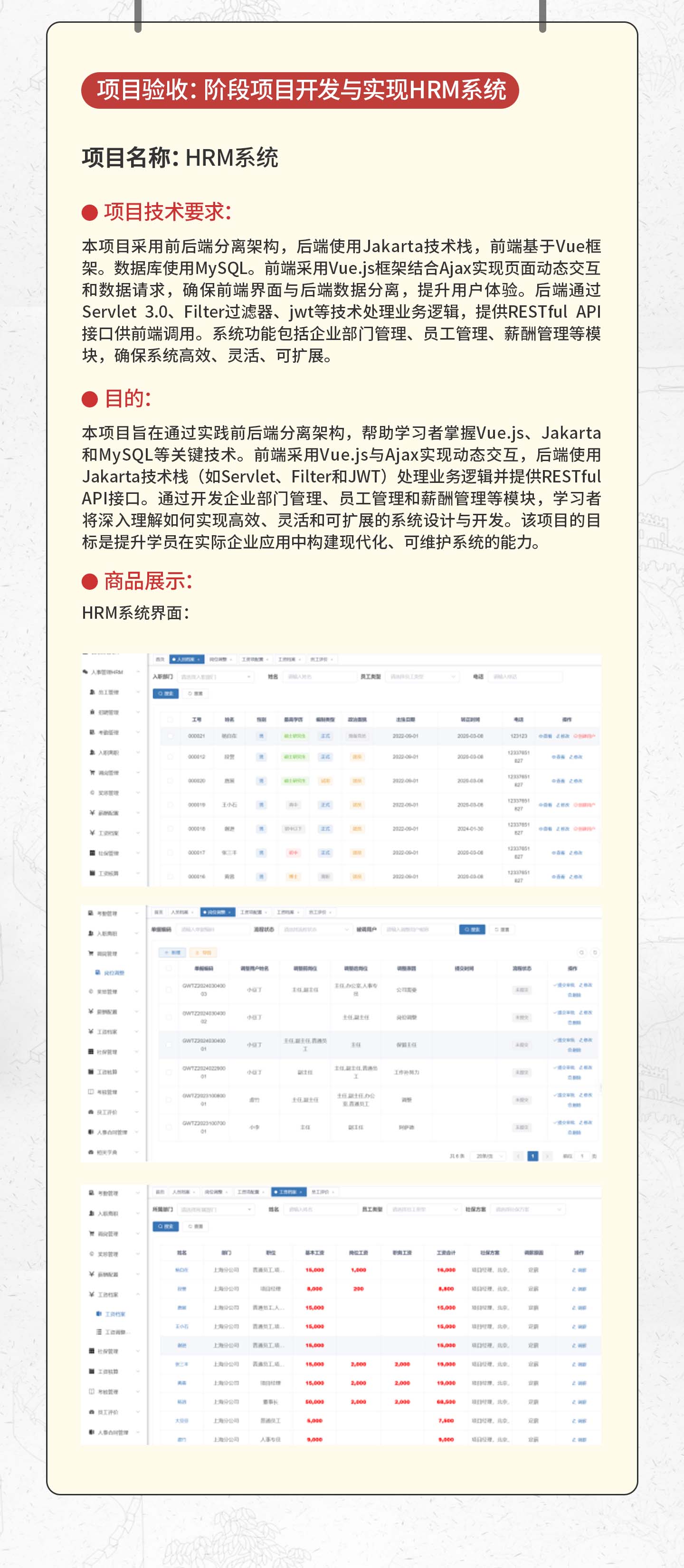Collapse 人事管理HRM chevron in employee list sidebar

(138, 672)
